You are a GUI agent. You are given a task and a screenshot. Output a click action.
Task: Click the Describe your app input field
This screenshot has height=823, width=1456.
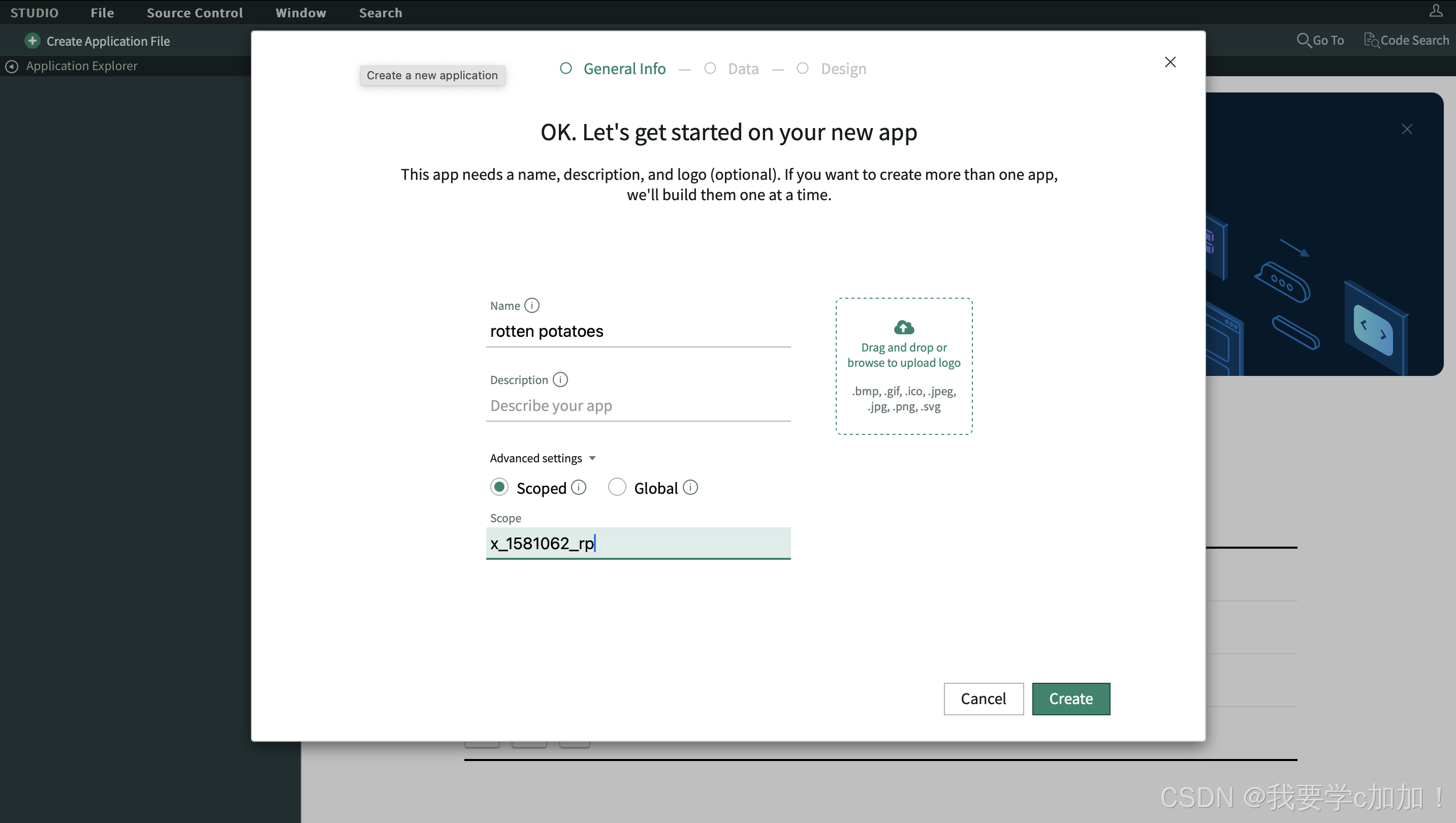638,405
